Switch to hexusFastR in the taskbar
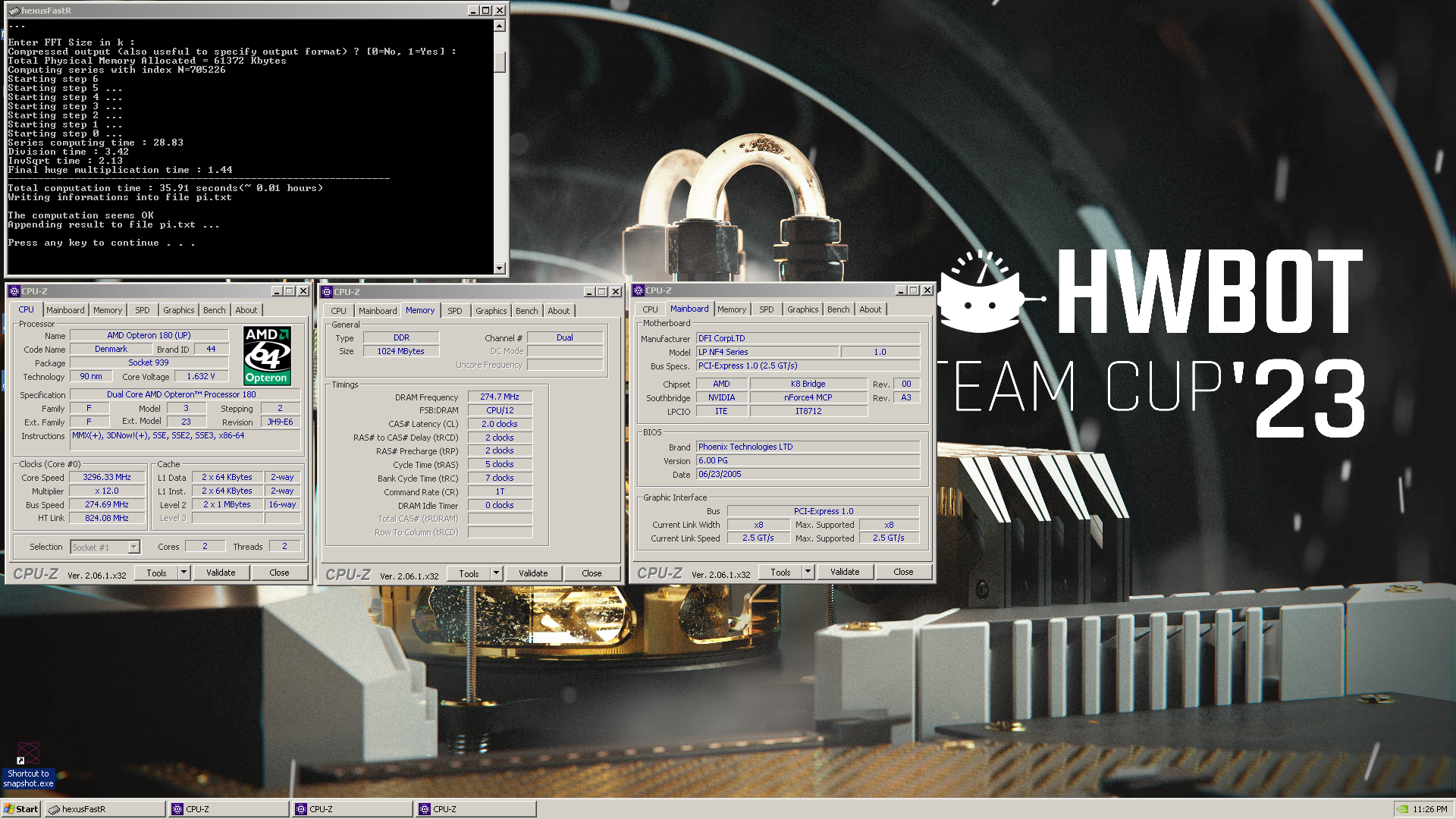Viewport: 1456px width, 819px height. coord(105,809)
